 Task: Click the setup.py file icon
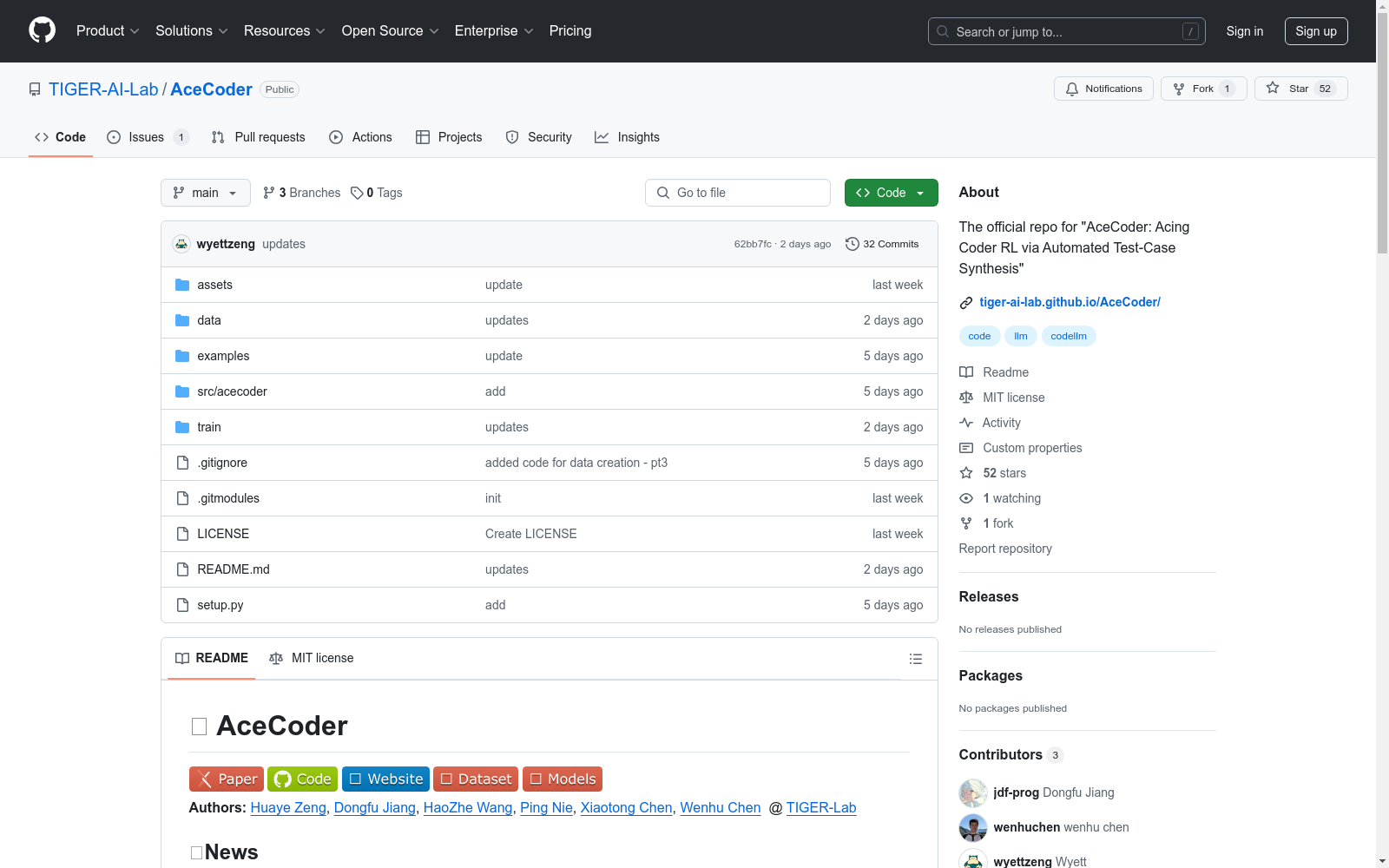tap(182, 605)
